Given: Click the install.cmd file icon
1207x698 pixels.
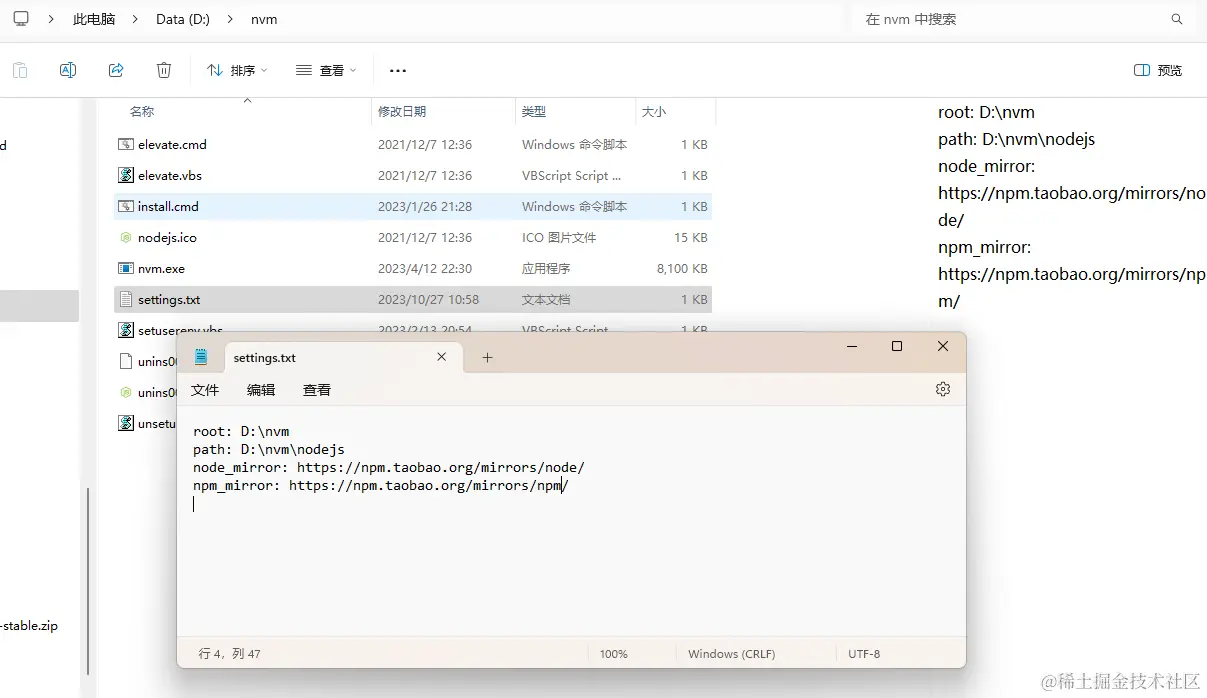Looking at the screenshot, I should click(x=126, y=206).
